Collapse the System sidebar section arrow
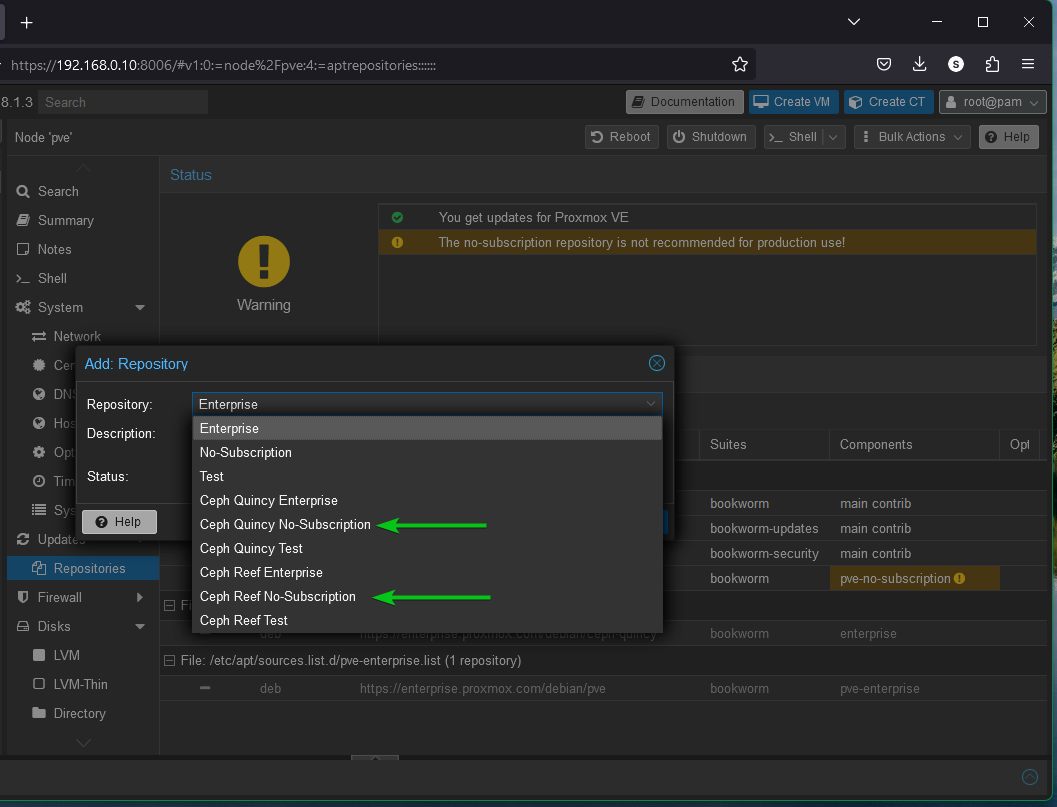This screenshot has height=807, width=1057. point(140,307)
